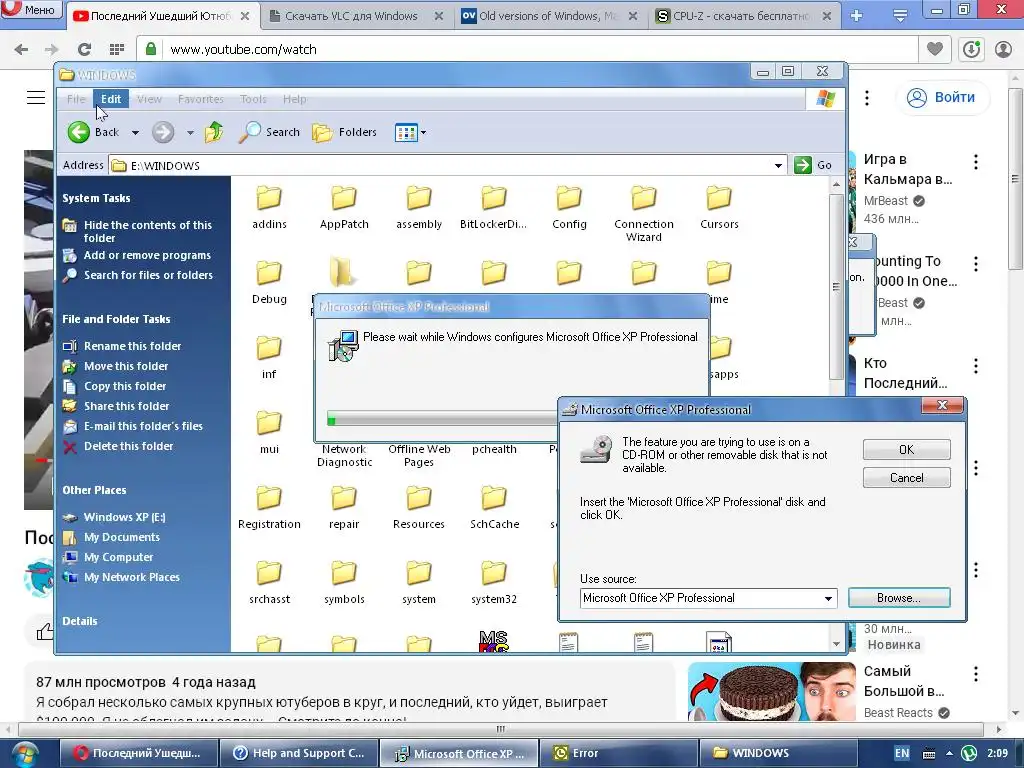The width and height of the screenshot is (1024, 768).
Task: Open Search in the explorer toolbar
Action: coord(269,133)
